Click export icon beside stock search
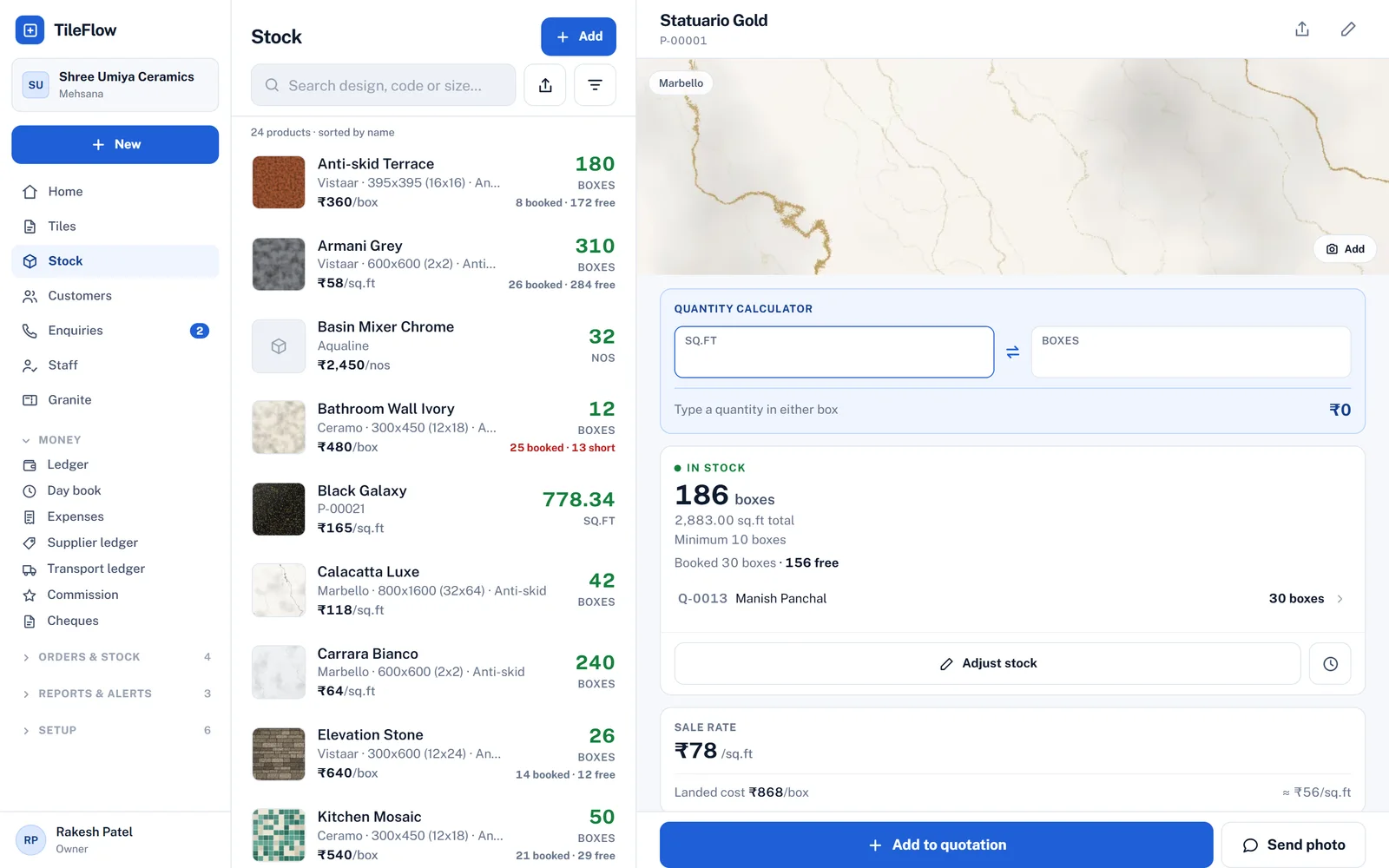 pyautogui.click(x=545, y=85)
